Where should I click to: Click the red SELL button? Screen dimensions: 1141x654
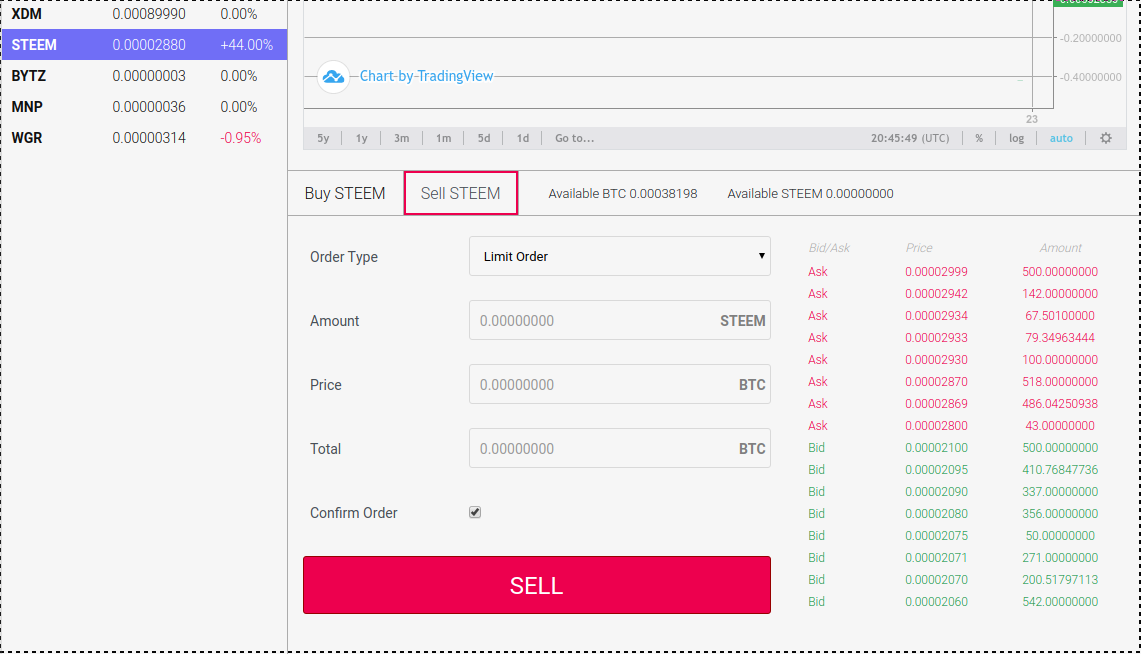537,585
